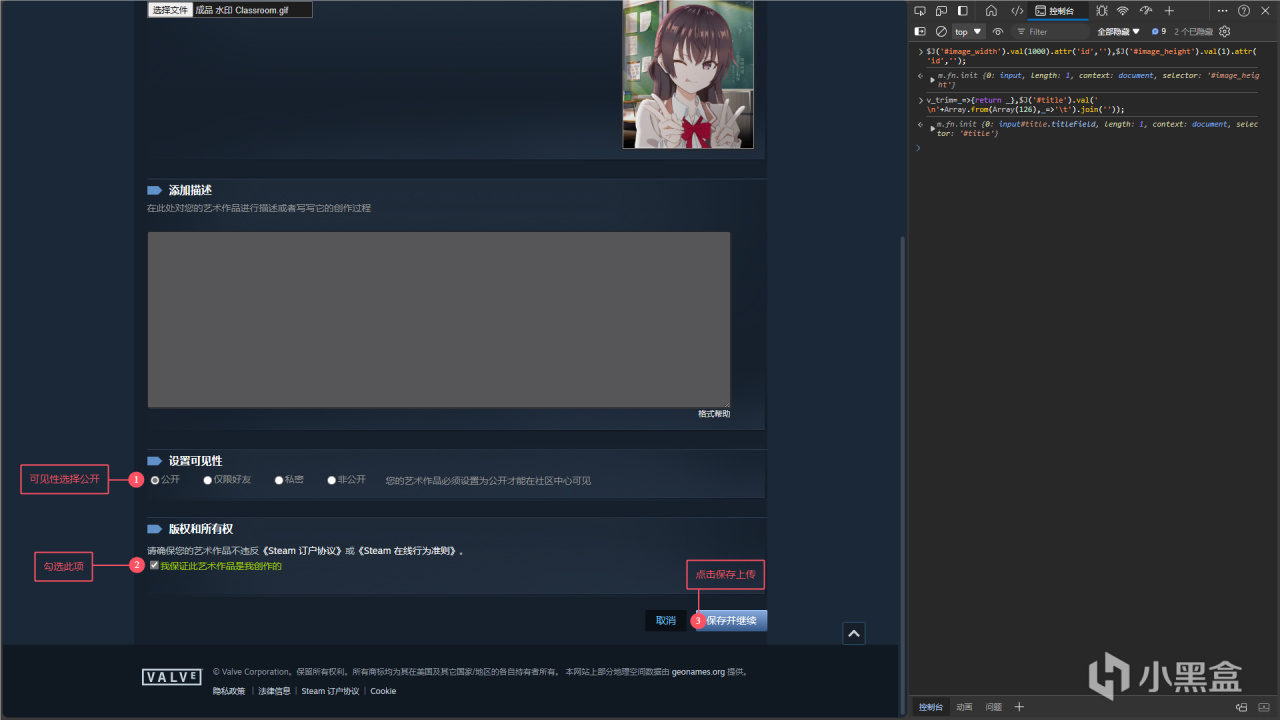1280x720 pixels.
Task: Click the DevTools help question mark icon
Action: 1244,11
